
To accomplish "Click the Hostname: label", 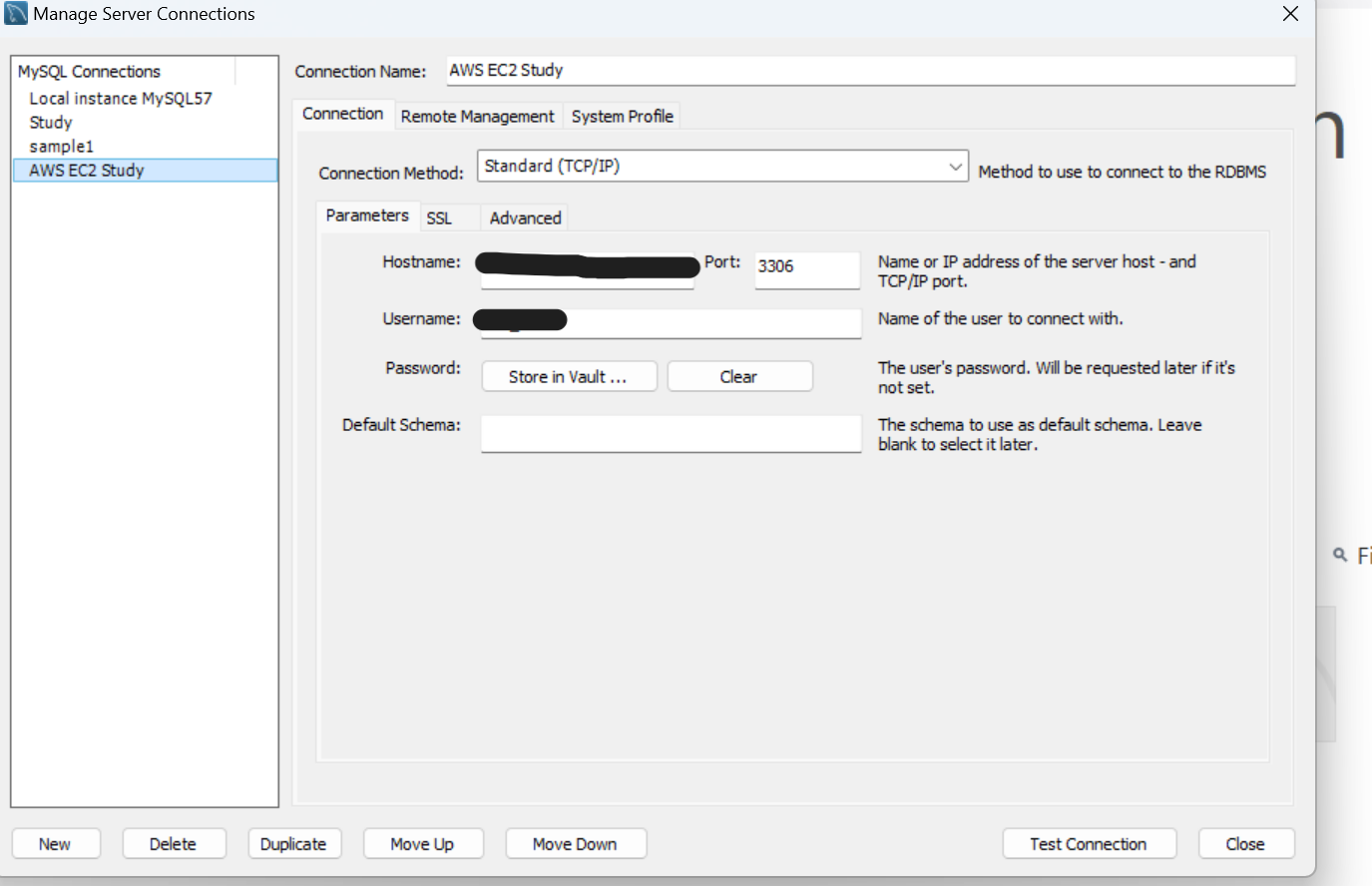I will pos(421,262).
